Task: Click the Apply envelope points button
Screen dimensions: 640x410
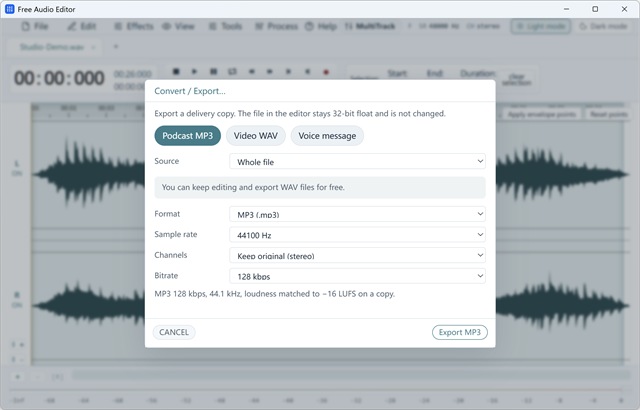Action: pos(542,114)
